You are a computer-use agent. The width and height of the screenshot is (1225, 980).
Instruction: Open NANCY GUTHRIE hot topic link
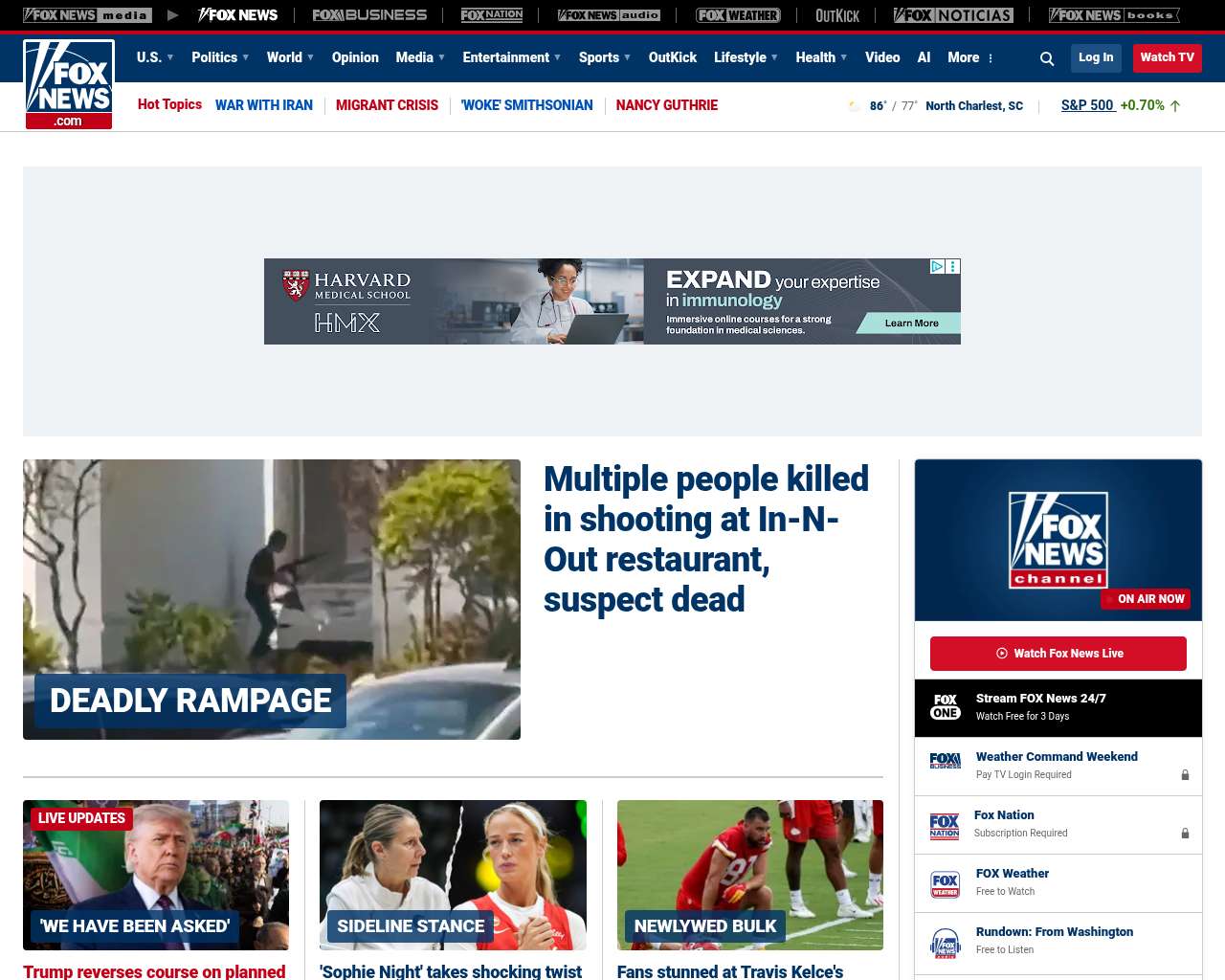point(667,105)
